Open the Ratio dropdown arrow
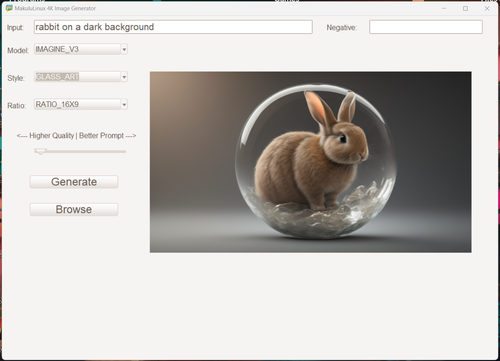The height and width of the screenshot is (361, 500). coord(124,105)
